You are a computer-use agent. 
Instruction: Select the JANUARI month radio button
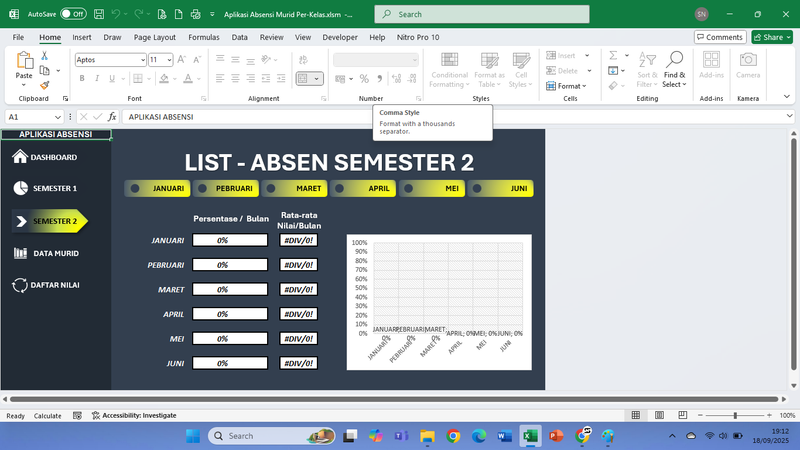point(135,188)
